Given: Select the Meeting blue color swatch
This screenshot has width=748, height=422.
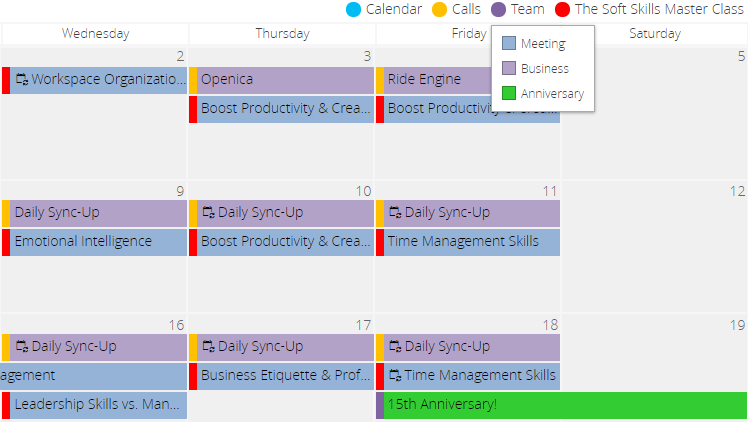Looking at the screenshot, I should click(509, 43).
